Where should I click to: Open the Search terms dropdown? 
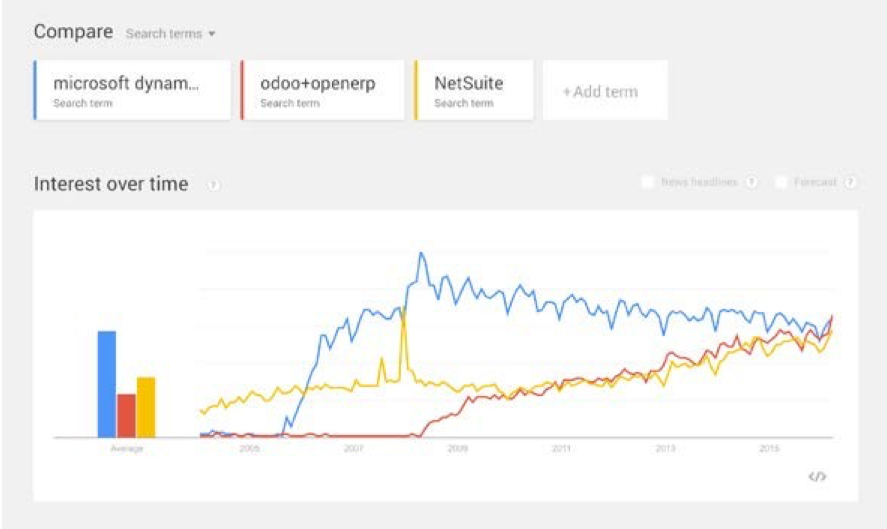[x=170, y=33]
